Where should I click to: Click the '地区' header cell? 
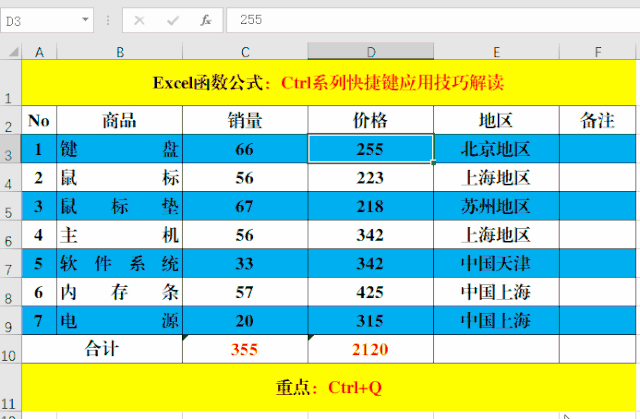(496, 120)
